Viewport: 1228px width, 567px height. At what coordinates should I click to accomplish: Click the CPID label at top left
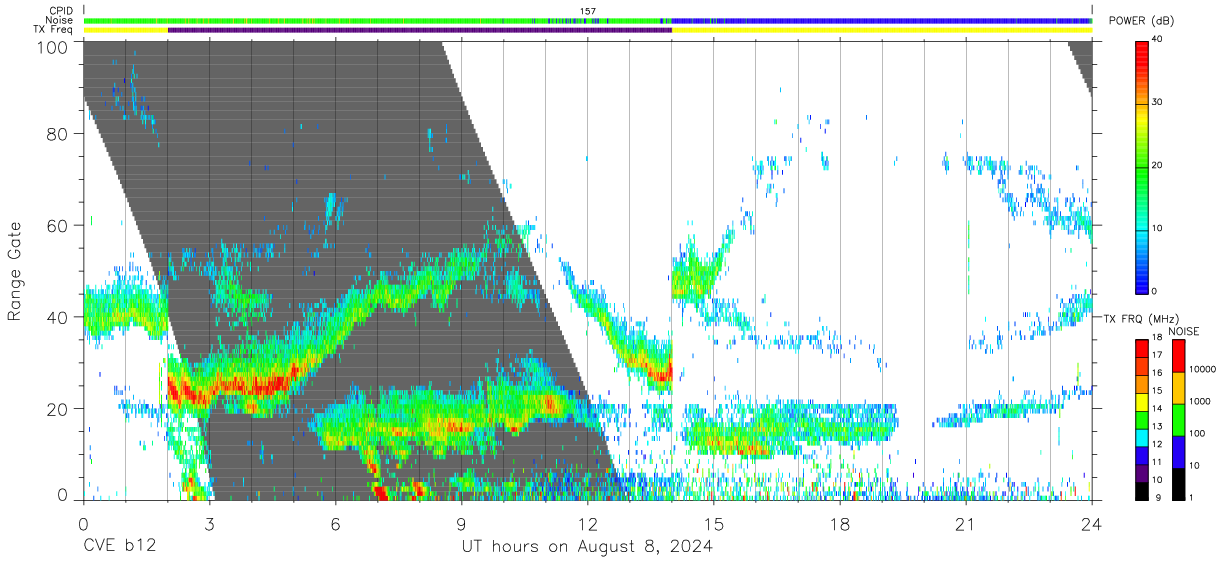pyautogui.click(x=60, y=11)
